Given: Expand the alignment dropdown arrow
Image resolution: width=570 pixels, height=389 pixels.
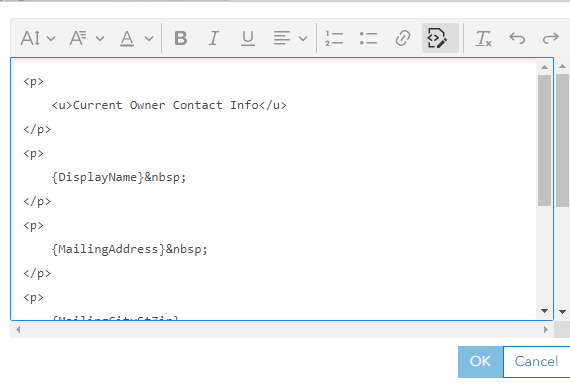Looking at the screenshot, I should (x=303, y=38).
